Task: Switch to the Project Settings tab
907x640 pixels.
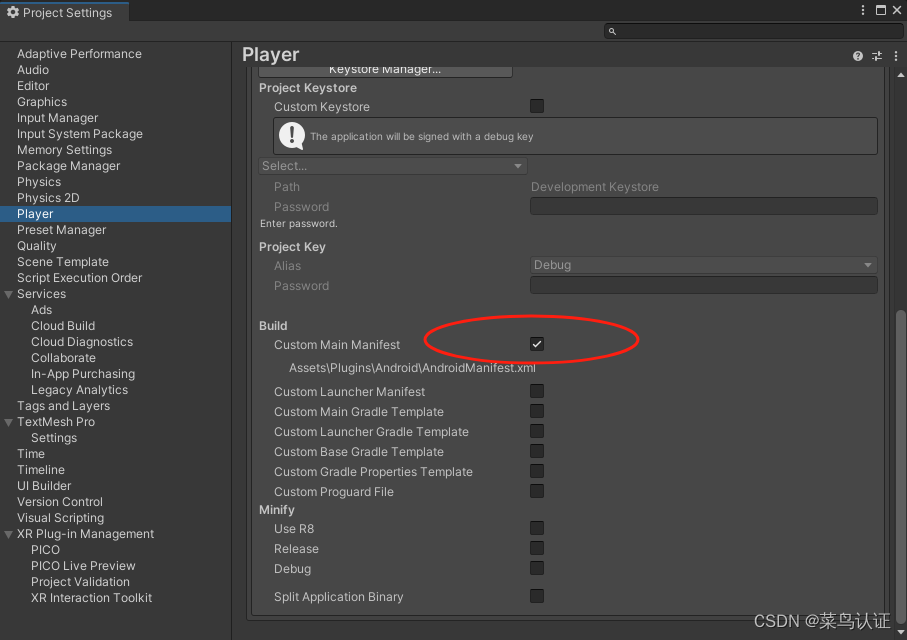Action: coord(65,12)
